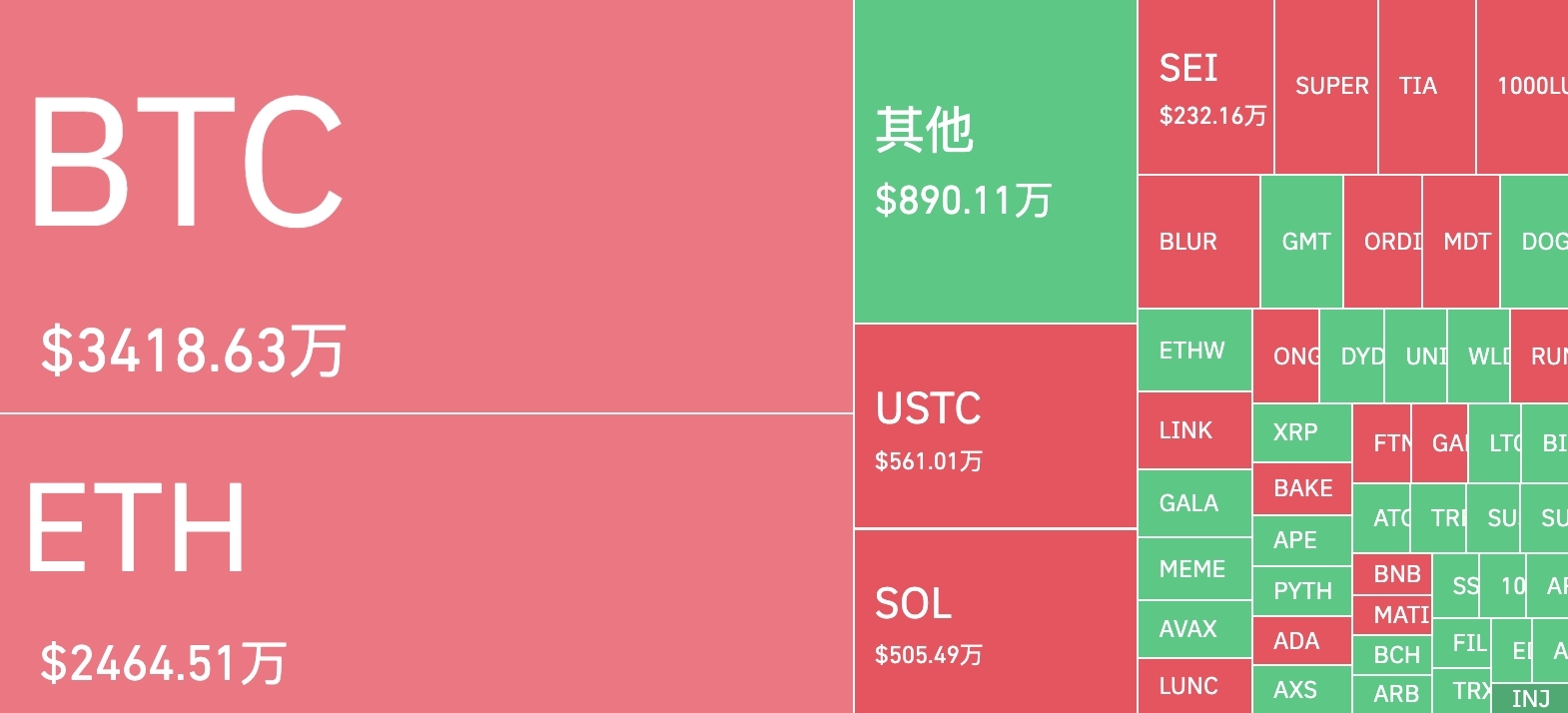Image resolution: width=1568 pixels, height=713 pixels.
Task: Click the GALA tile
Action: pos(1195,503)
